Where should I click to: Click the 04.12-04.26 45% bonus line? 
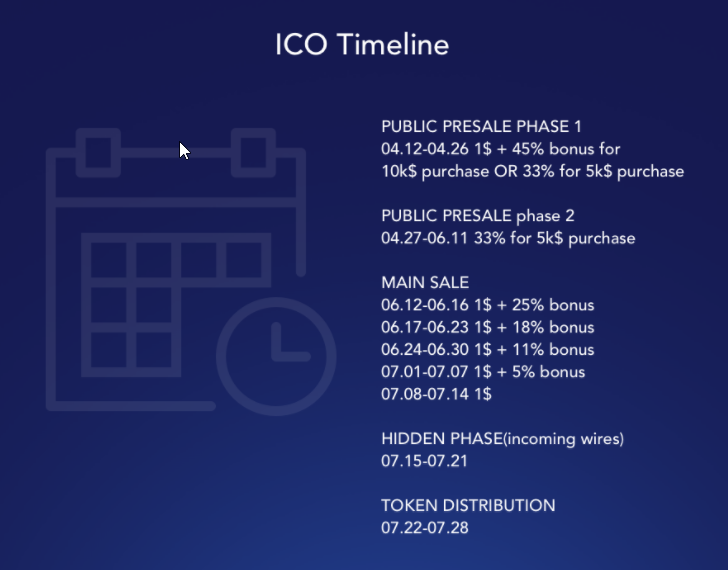tap(501, 149)
